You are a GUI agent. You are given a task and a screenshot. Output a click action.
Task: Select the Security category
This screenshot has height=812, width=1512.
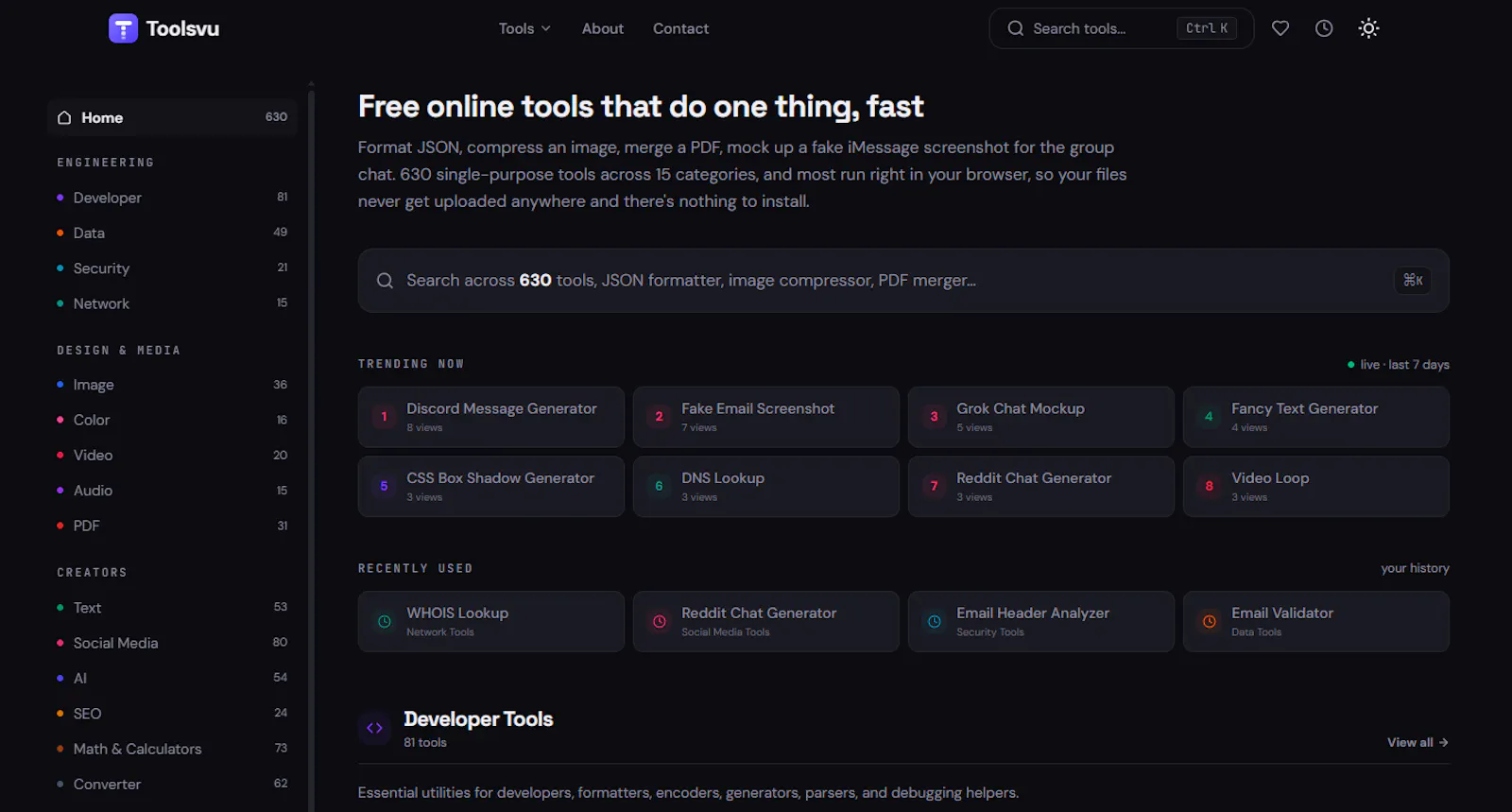pyautogui.click(x=172, y=268)
